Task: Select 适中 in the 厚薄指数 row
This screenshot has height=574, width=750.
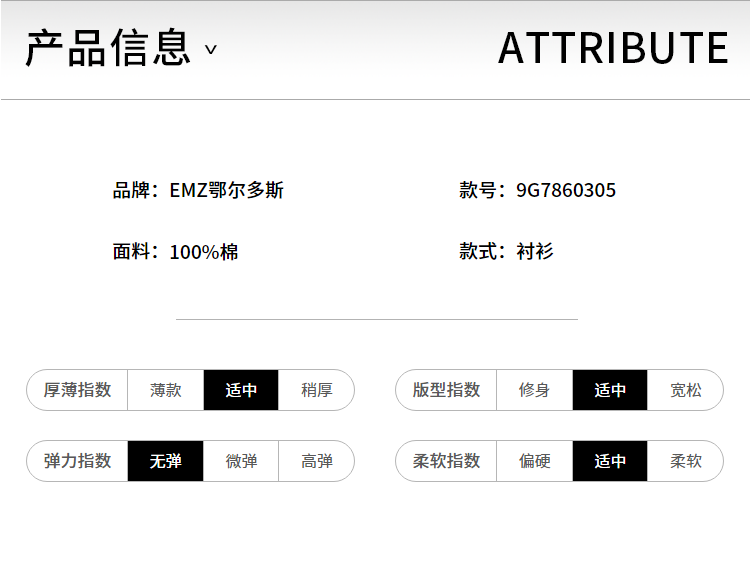Action: pos(241,390)
